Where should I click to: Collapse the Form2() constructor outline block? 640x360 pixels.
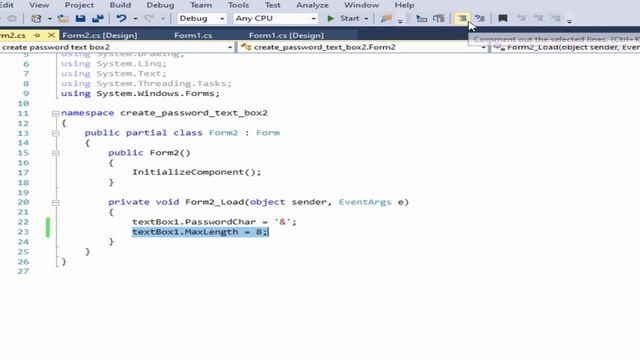(56, 153)
